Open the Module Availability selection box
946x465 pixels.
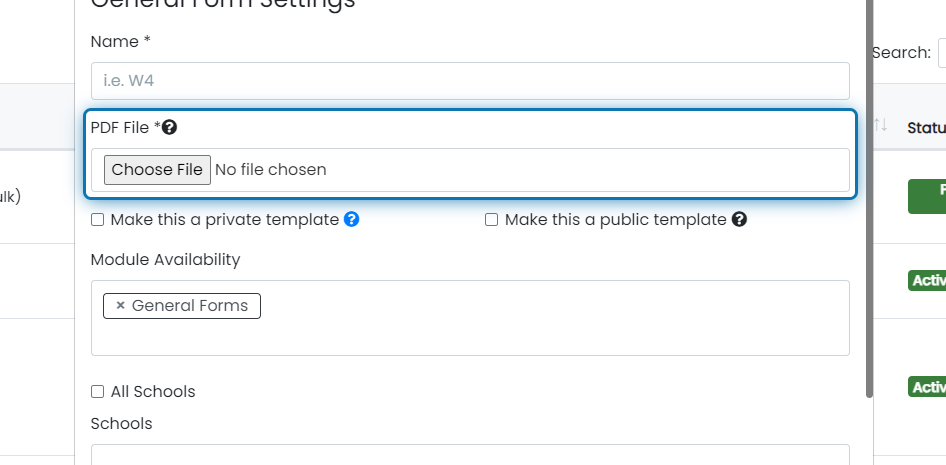pyautogui.click(x=470, y=318)
